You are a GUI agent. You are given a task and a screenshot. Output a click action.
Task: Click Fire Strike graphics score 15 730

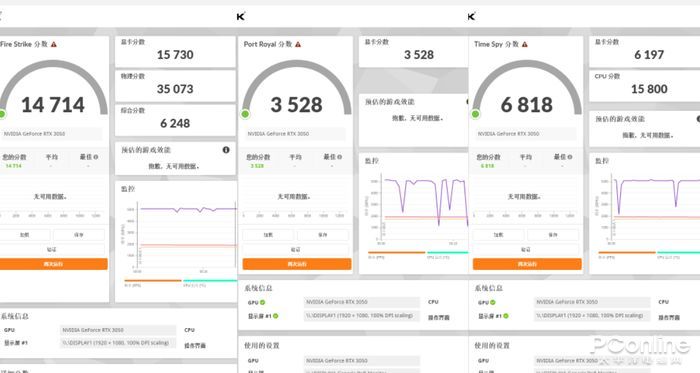tap(175, 55)
